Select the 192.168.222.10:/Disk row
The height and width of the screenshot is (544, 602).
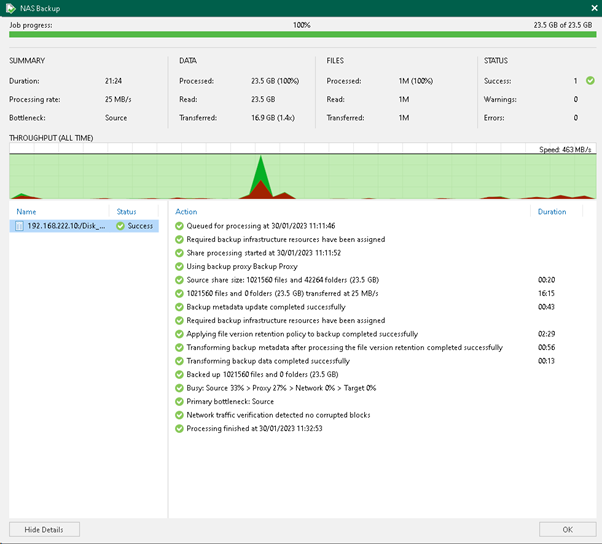(84, 226)
